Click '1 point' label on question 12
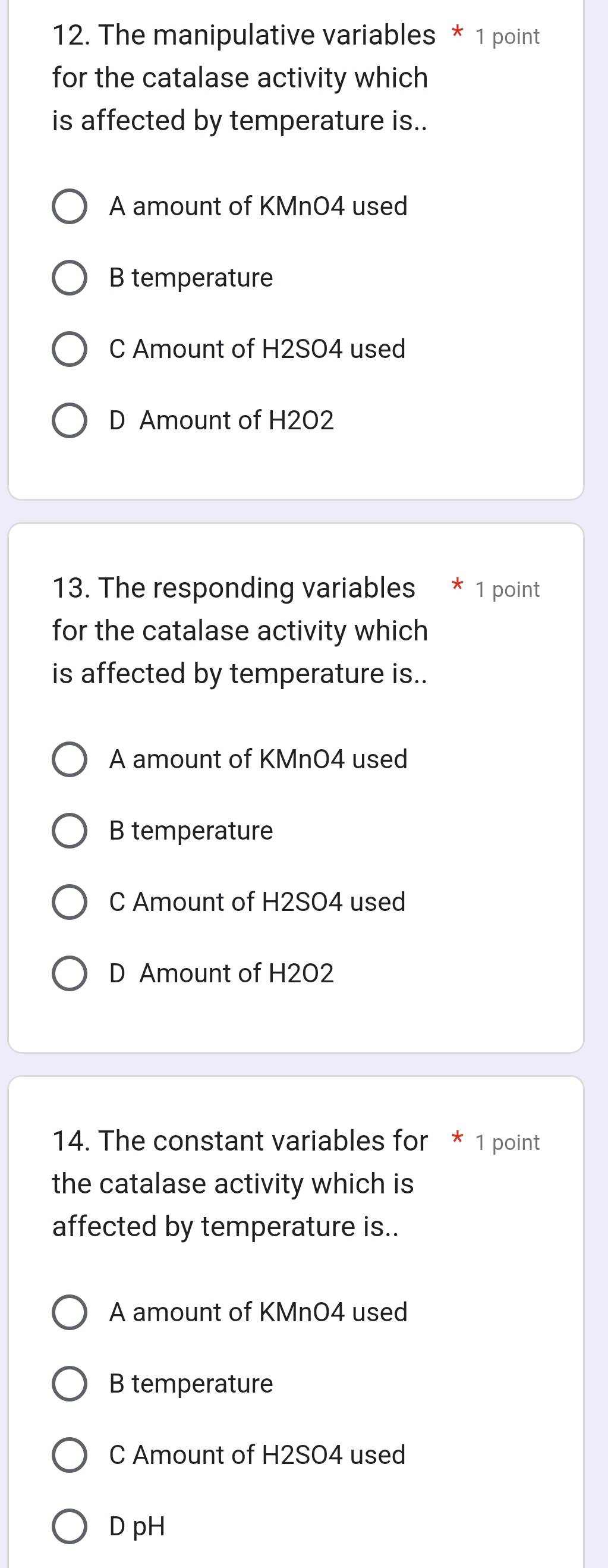 coord(507,37)
